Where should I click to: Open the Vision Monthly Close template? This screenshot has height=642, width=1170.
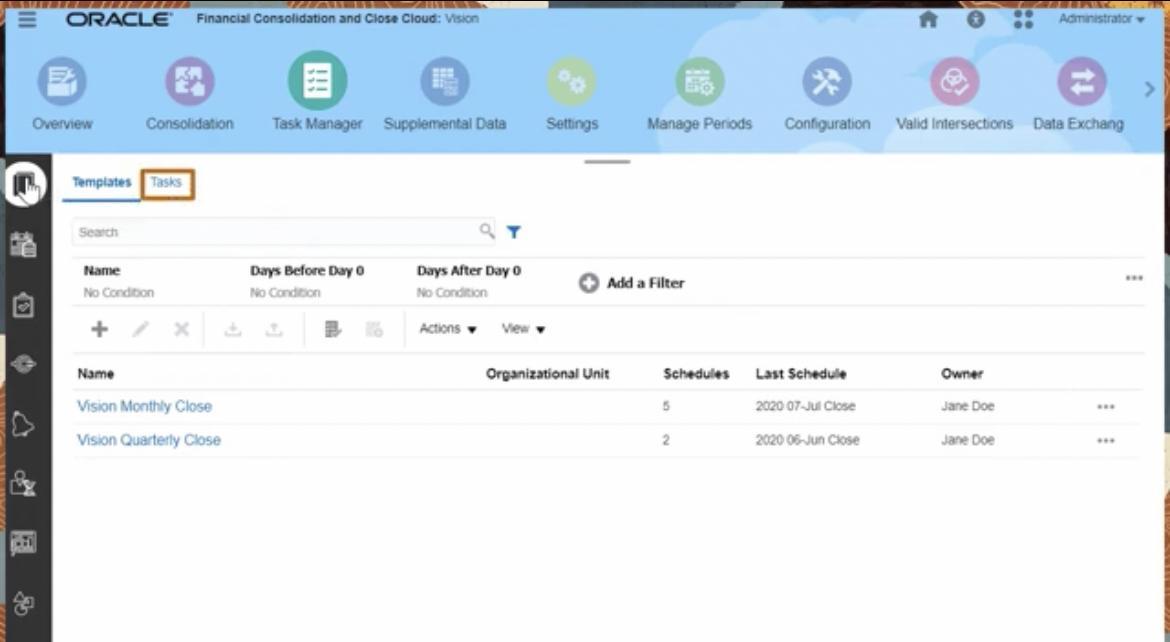[x=145, y=406]
